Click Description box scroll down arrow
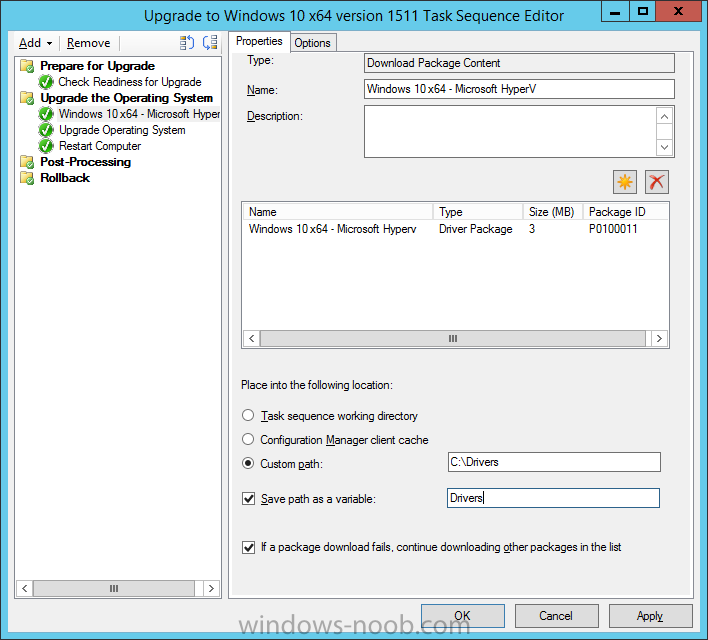 [664, 147]
